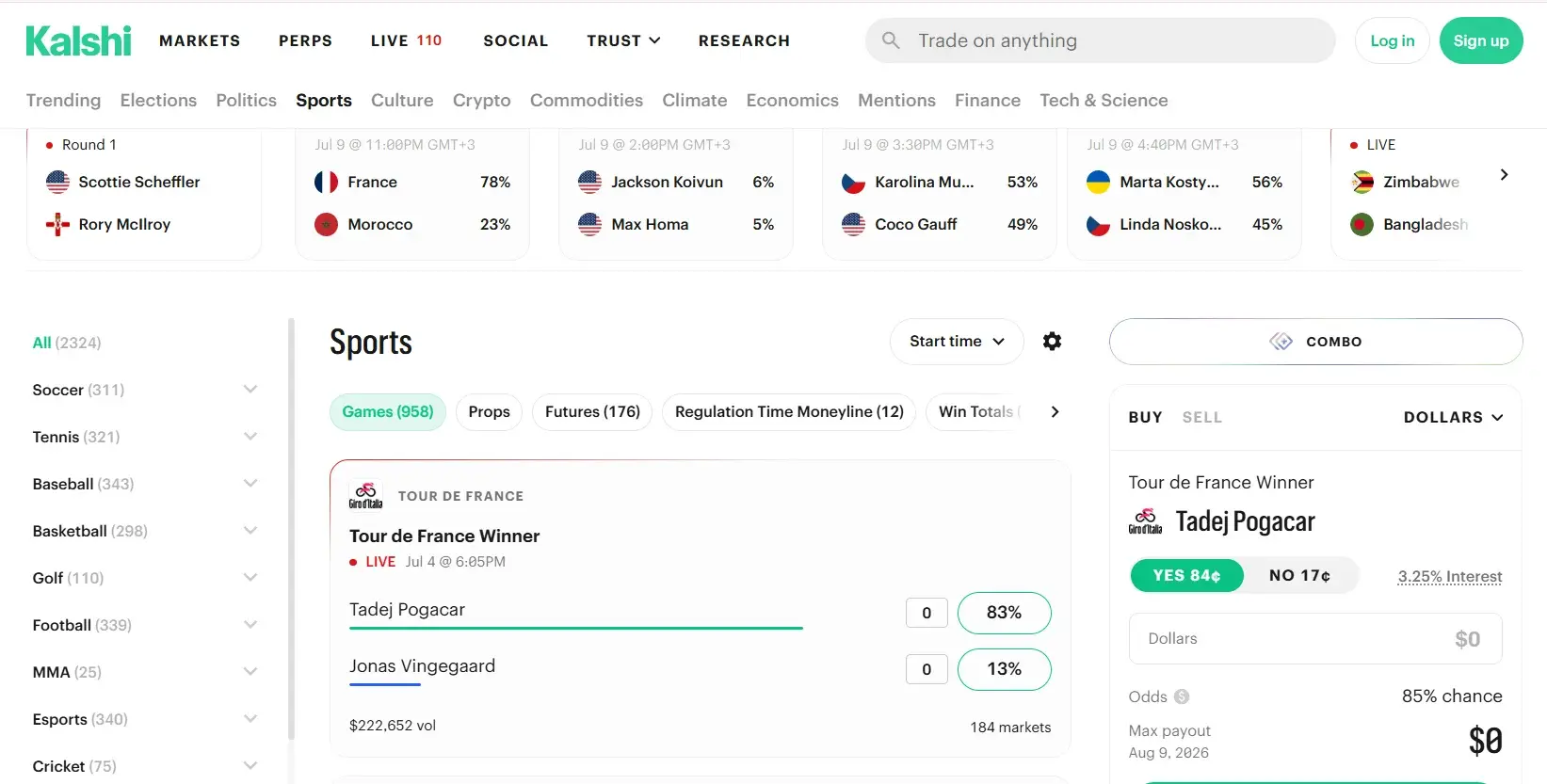1547x784 pixels.
Task: Expand the Soccer category
Action: 250,390
